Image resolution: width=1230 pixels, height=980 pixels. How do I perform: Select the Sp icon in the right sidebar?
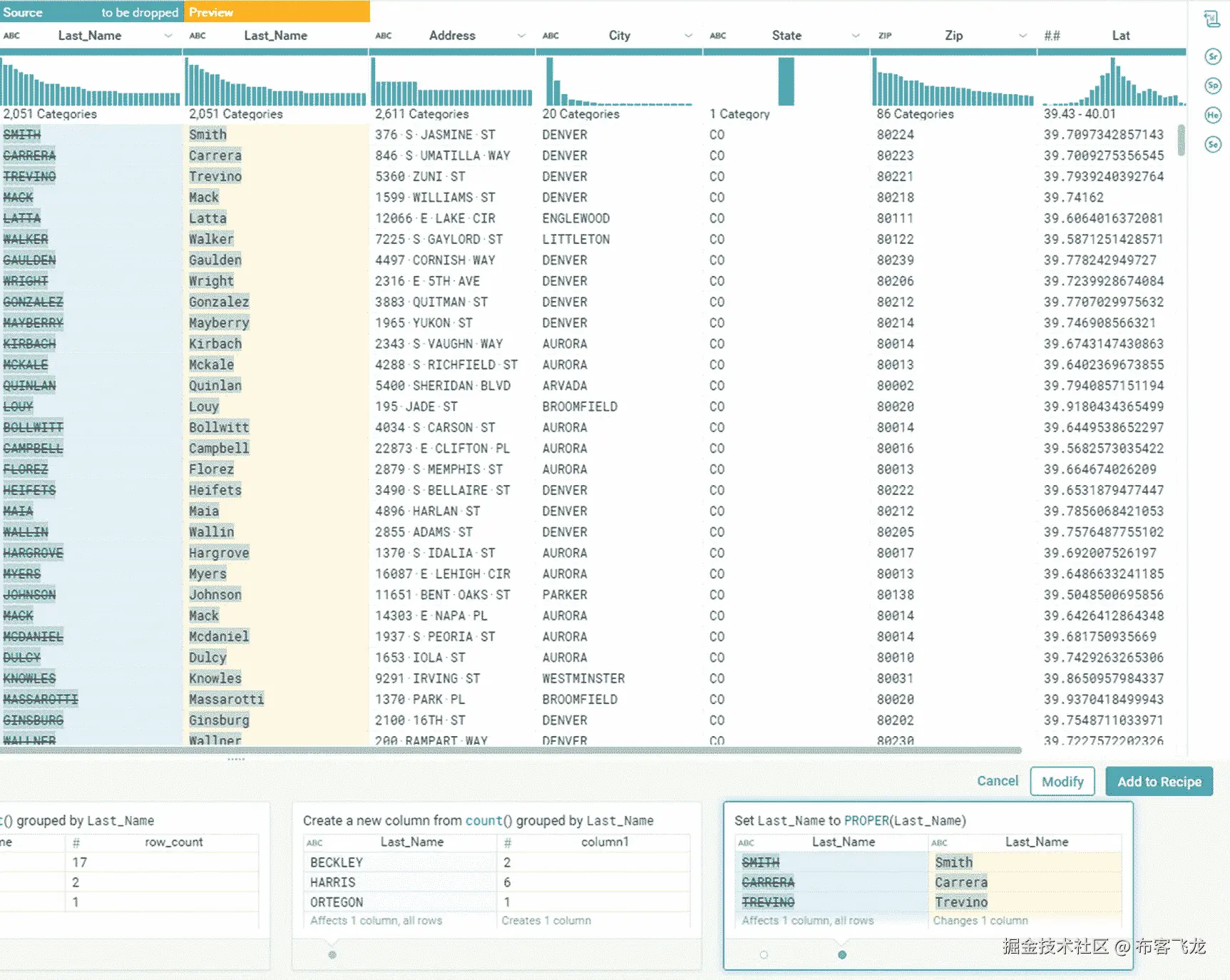(x=1213, y=85)
